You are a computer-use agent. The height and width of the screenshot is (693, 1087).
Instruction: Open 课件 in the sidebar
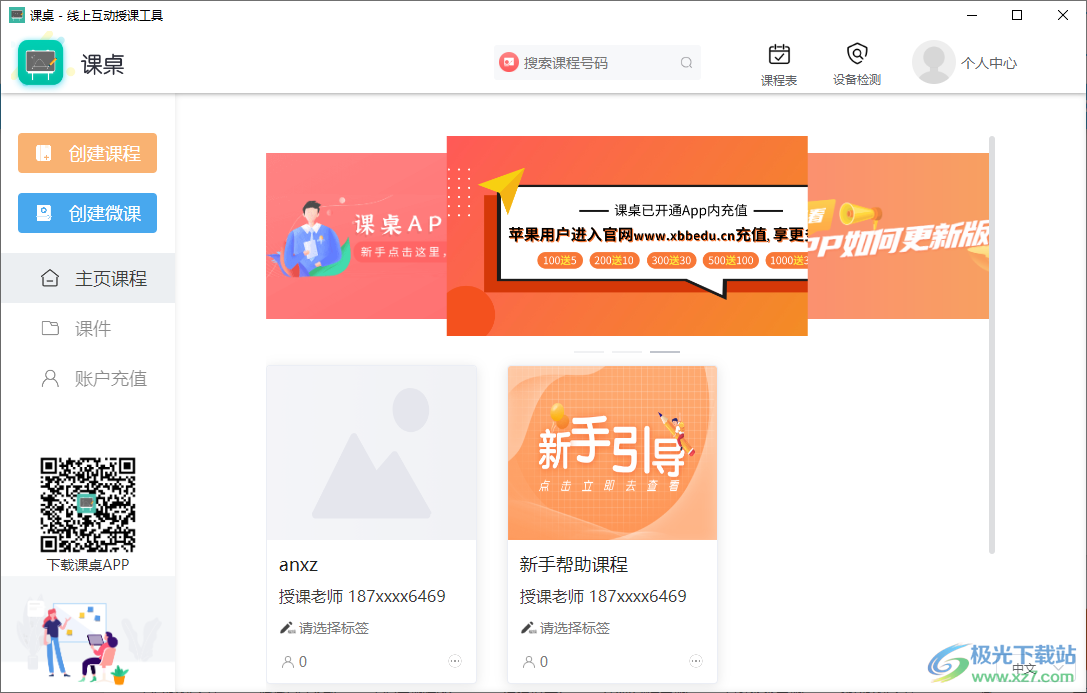88,328
